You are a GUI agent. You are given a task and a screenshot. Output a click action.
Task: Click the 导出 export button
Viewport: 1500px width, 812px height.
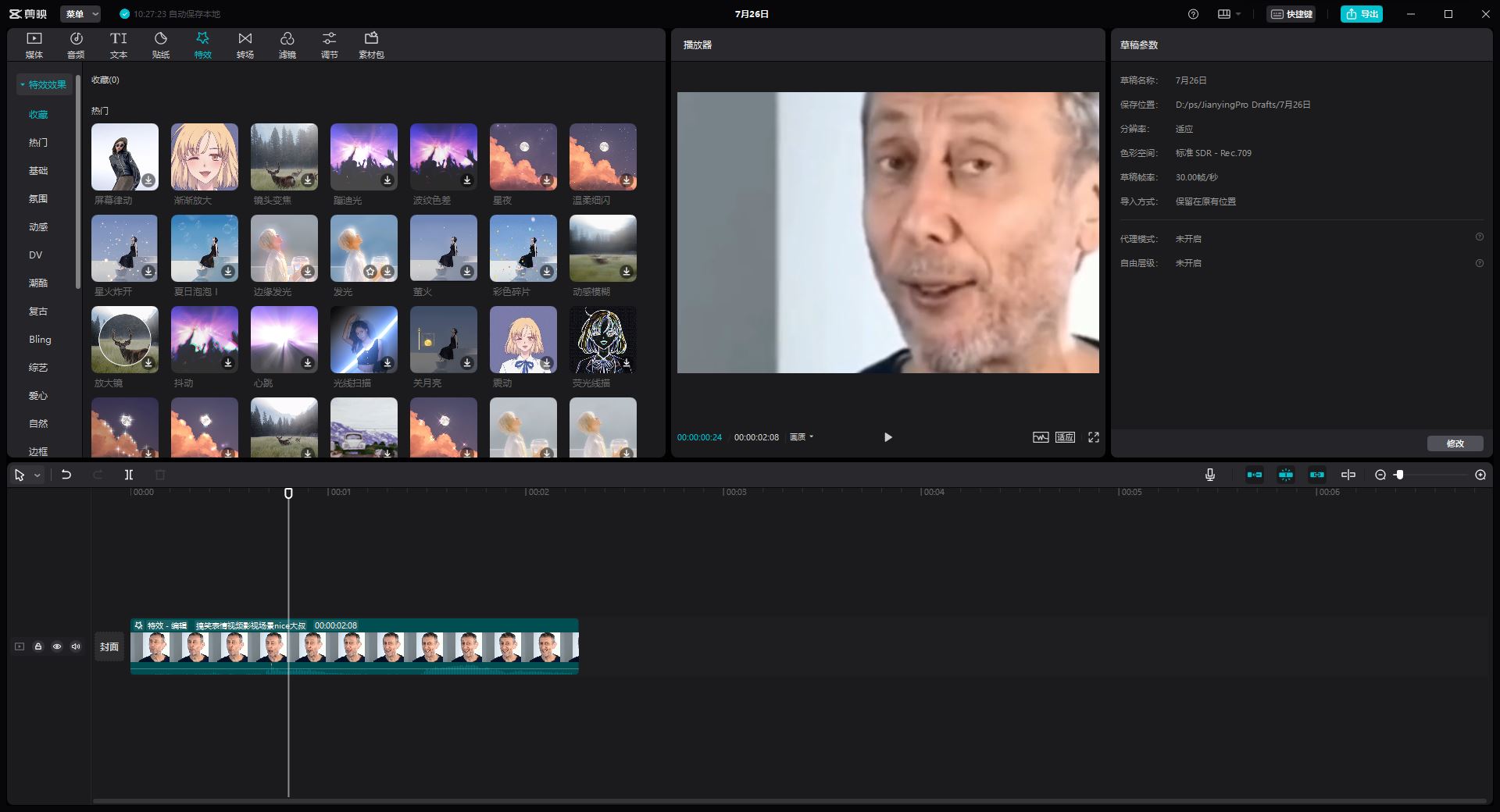click(x=1361, y=14)
